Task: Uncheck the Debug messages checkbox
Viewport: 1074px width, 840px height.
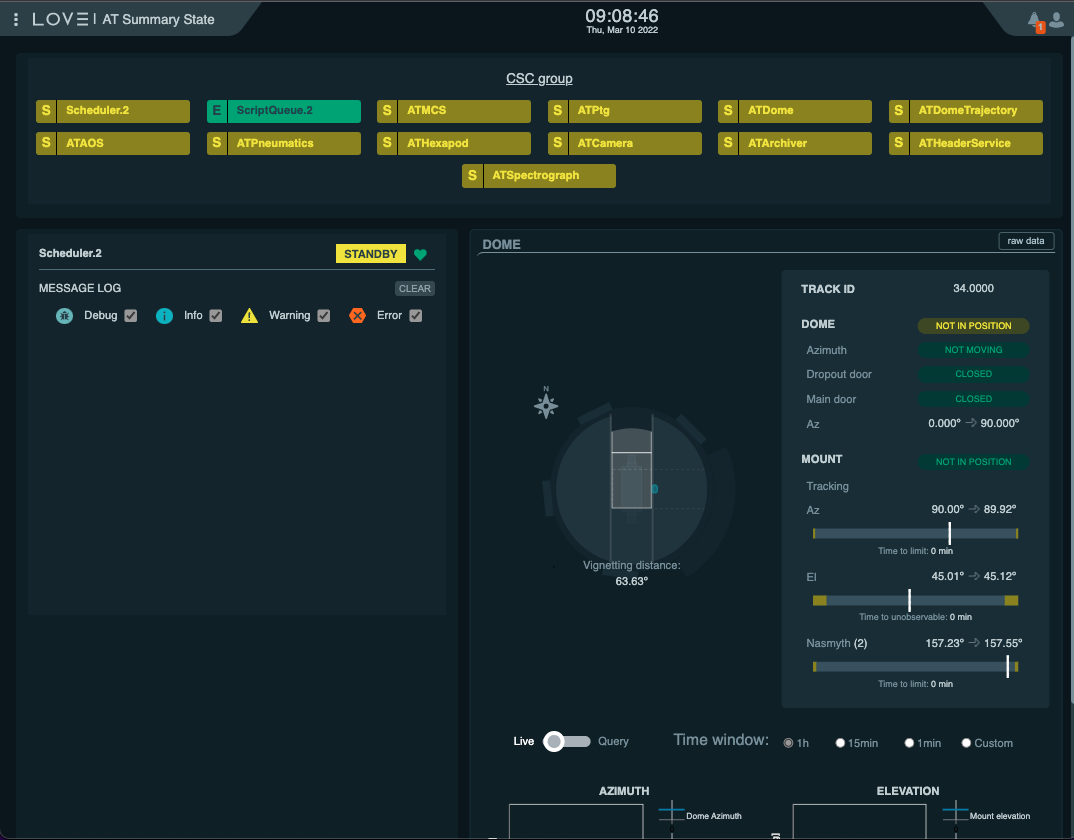Action: (130, 316)
